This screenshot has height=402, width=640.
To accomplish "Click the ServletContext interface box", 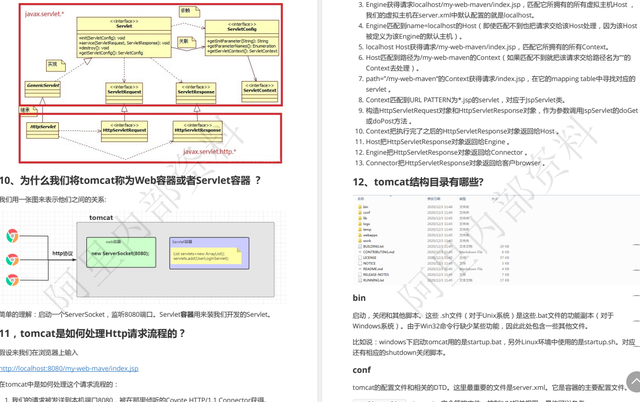I will tap(260, 92).
